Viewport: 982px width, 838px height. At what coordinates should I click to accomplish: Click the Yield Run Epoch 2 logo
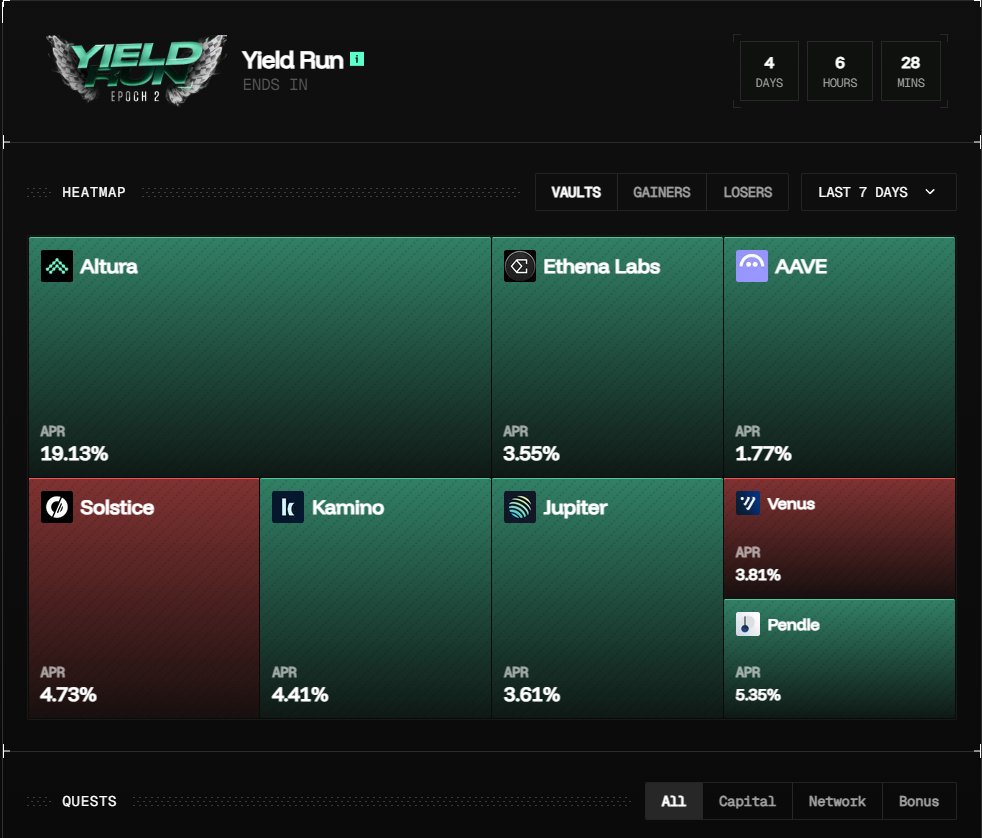136,70
